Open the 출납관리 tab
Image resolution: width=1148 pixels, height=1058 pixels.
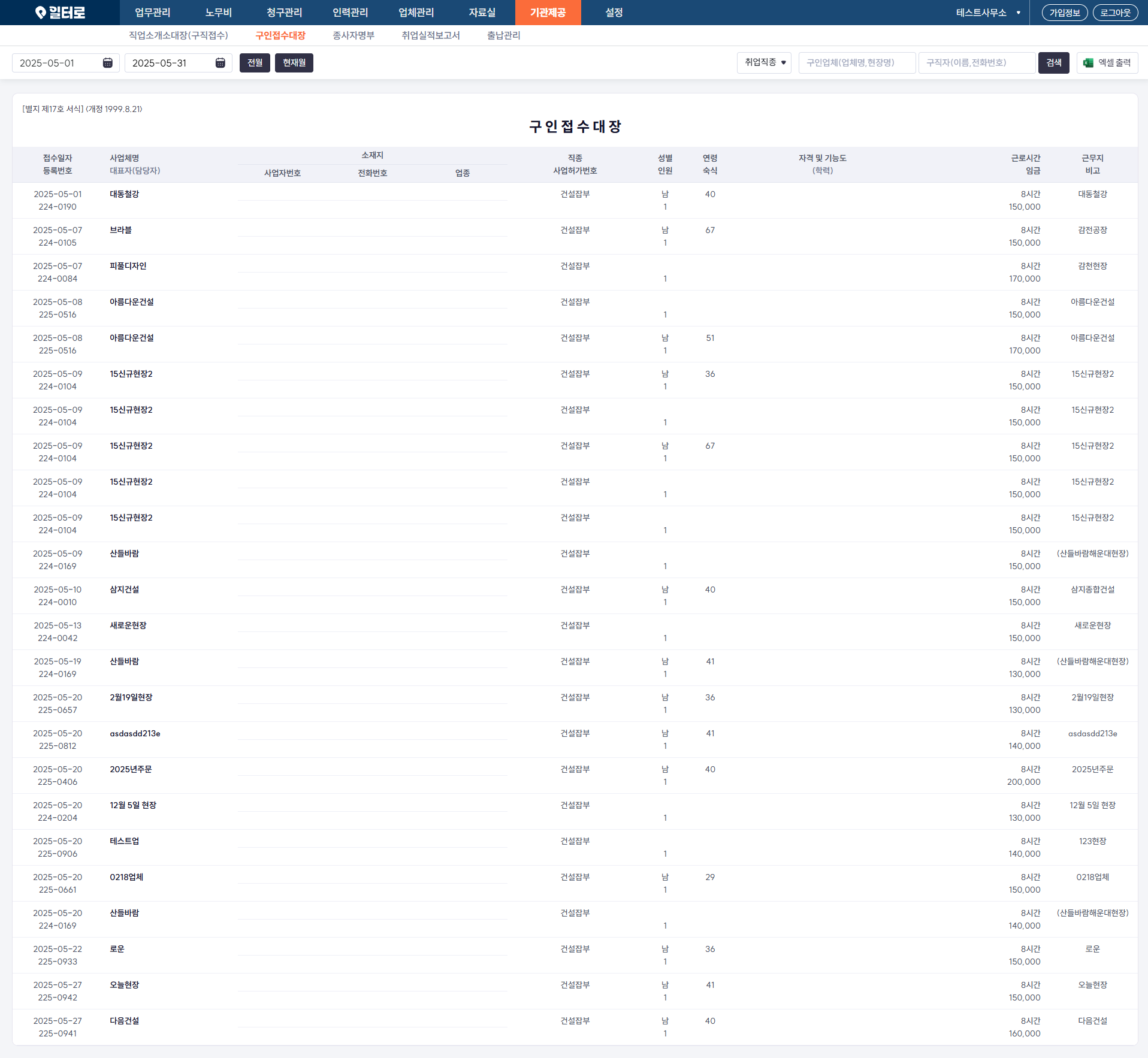(503, 35)
